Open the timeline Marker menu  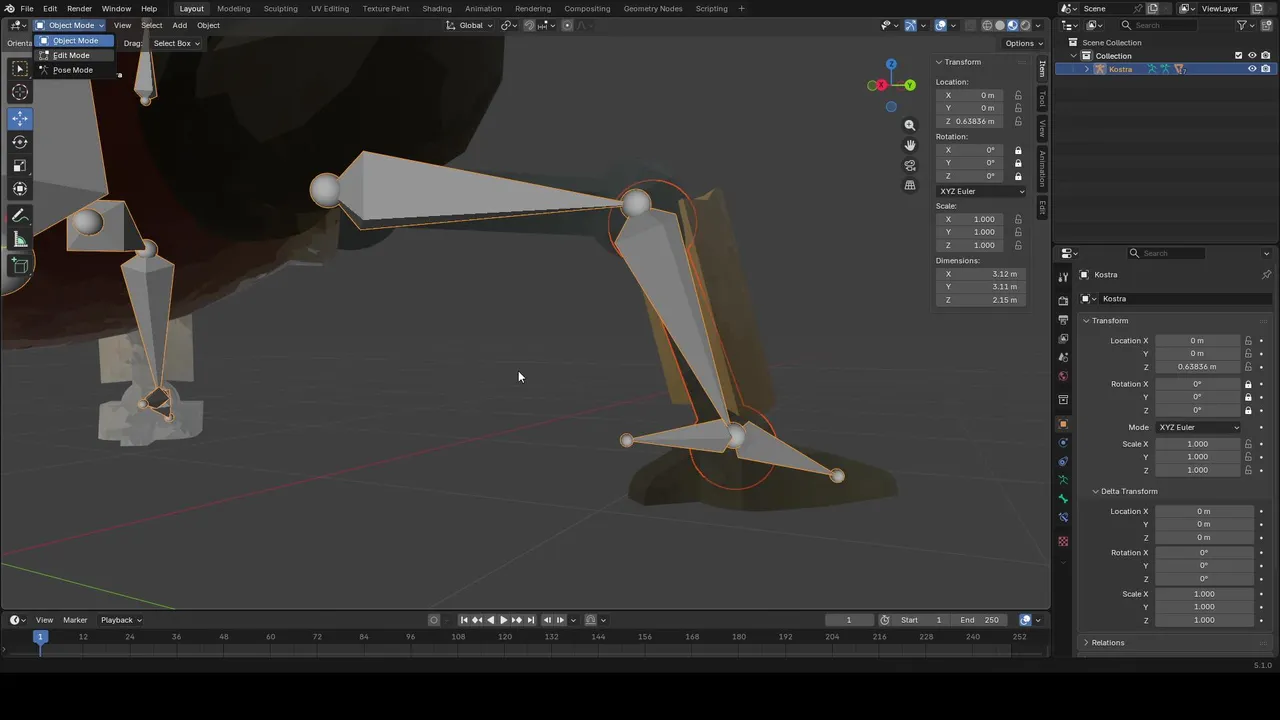75,620
